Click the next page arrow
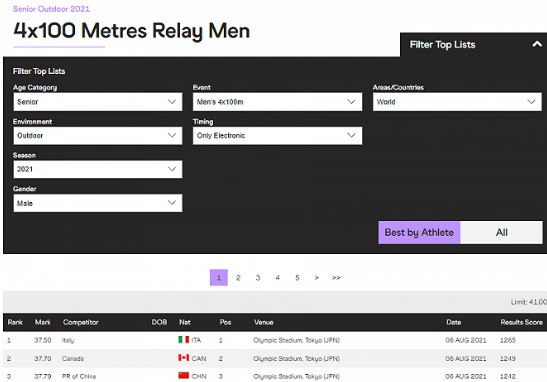Viewport: 547px width, 382px height. pyautogui.click(x=317, y=278)
